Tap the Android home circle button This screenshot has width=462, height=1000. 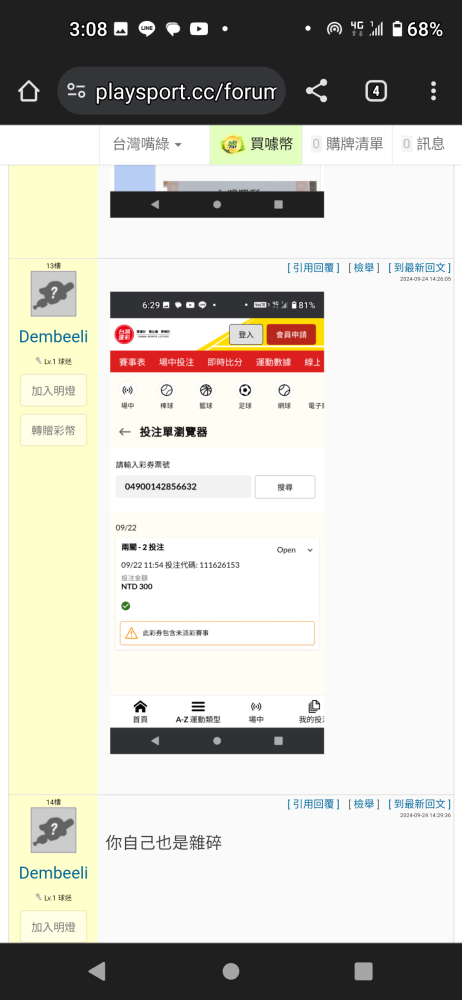pos(231,971)
